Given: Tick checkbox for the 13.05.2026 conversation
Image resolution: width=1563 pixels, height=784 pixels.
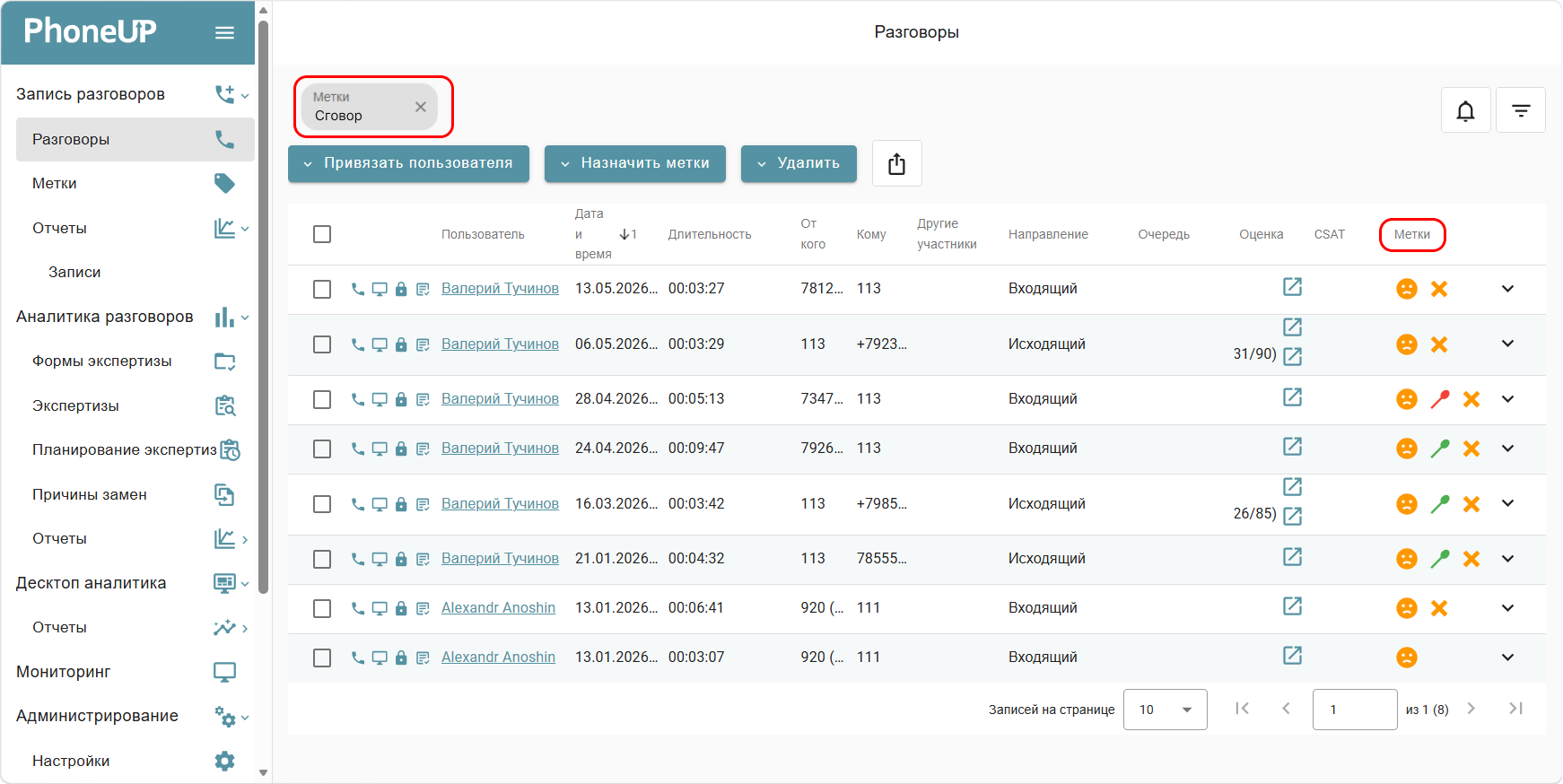Looking at the screenshot, I should click(x=322, y=289).
